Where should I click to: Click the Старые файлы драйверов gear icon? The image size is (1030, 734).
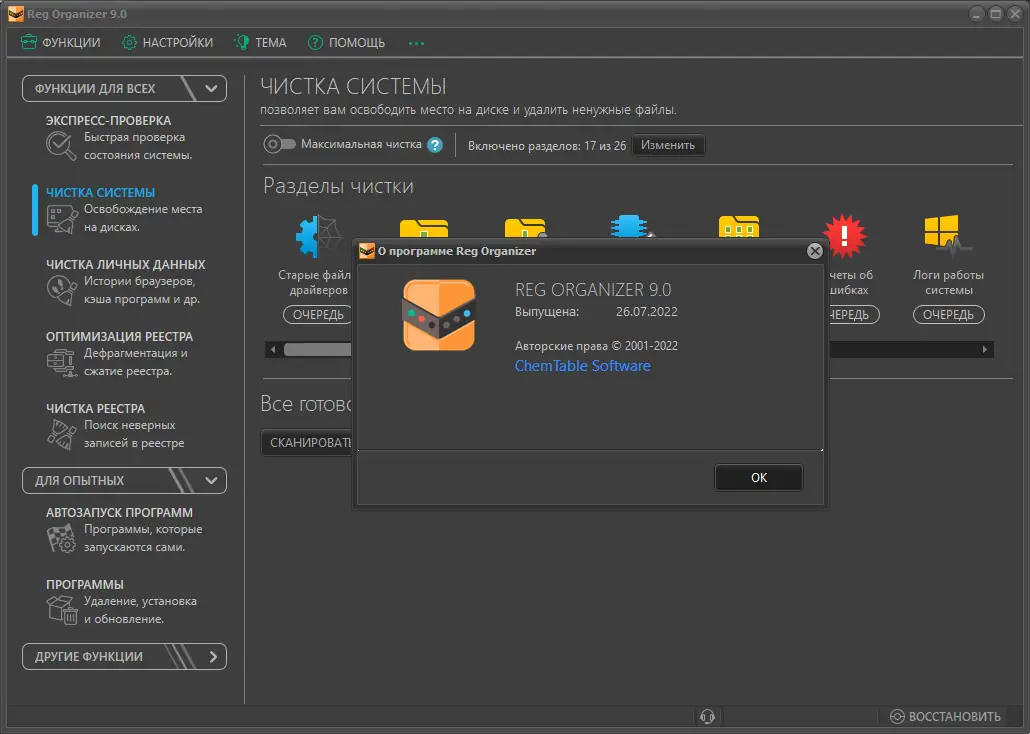318,236
